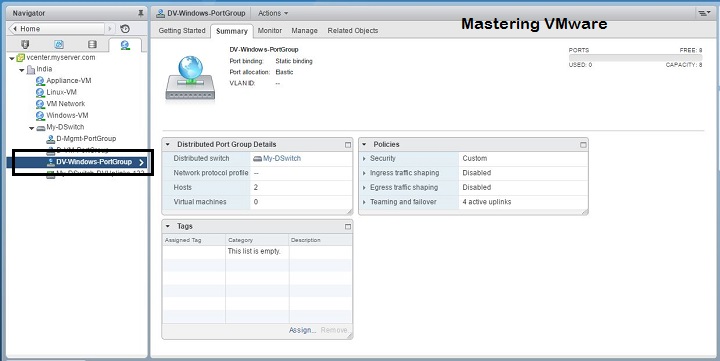Go back using the Home button
Image resolution: width=720 pixels, height=361 pixels.
[x=57, y=28]
